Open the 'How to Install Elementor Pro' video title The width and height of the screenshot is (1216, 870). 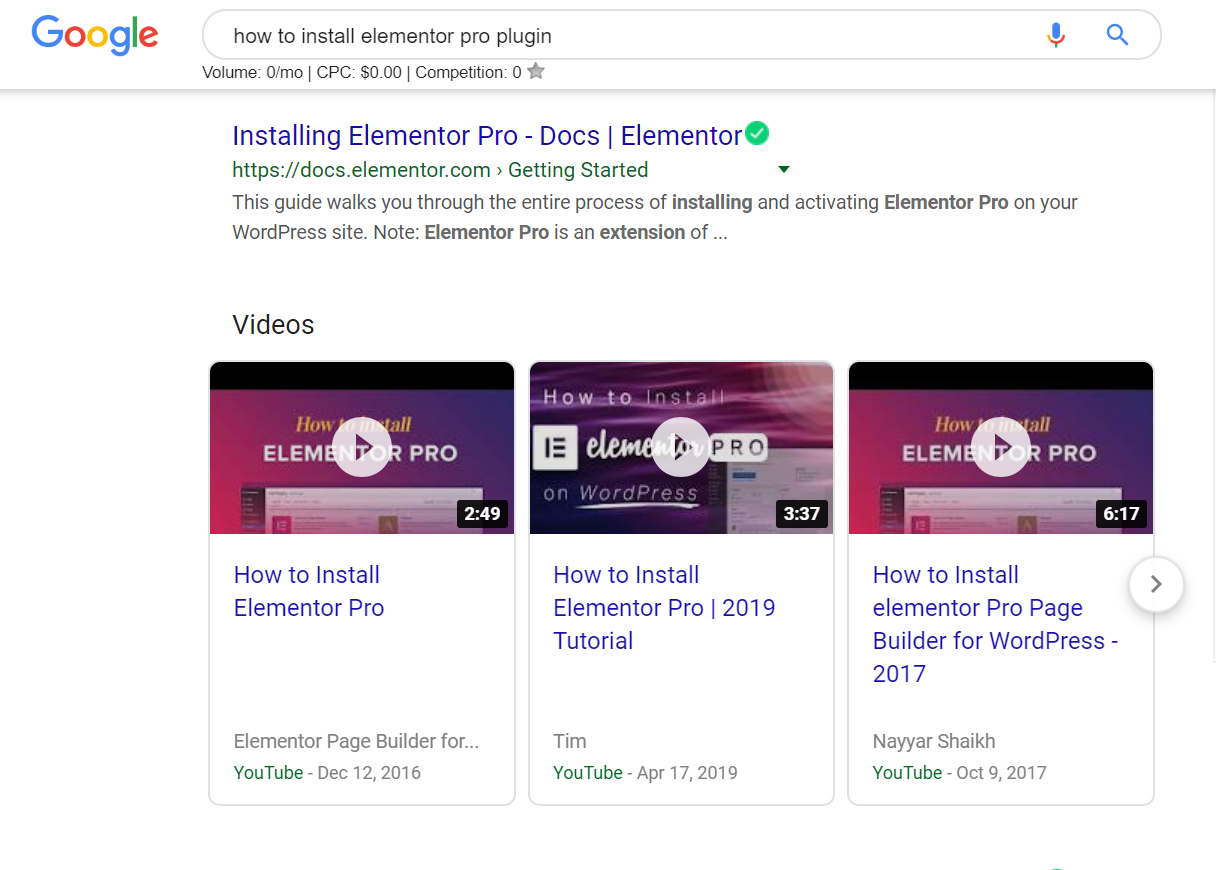(x=309, y=591)
